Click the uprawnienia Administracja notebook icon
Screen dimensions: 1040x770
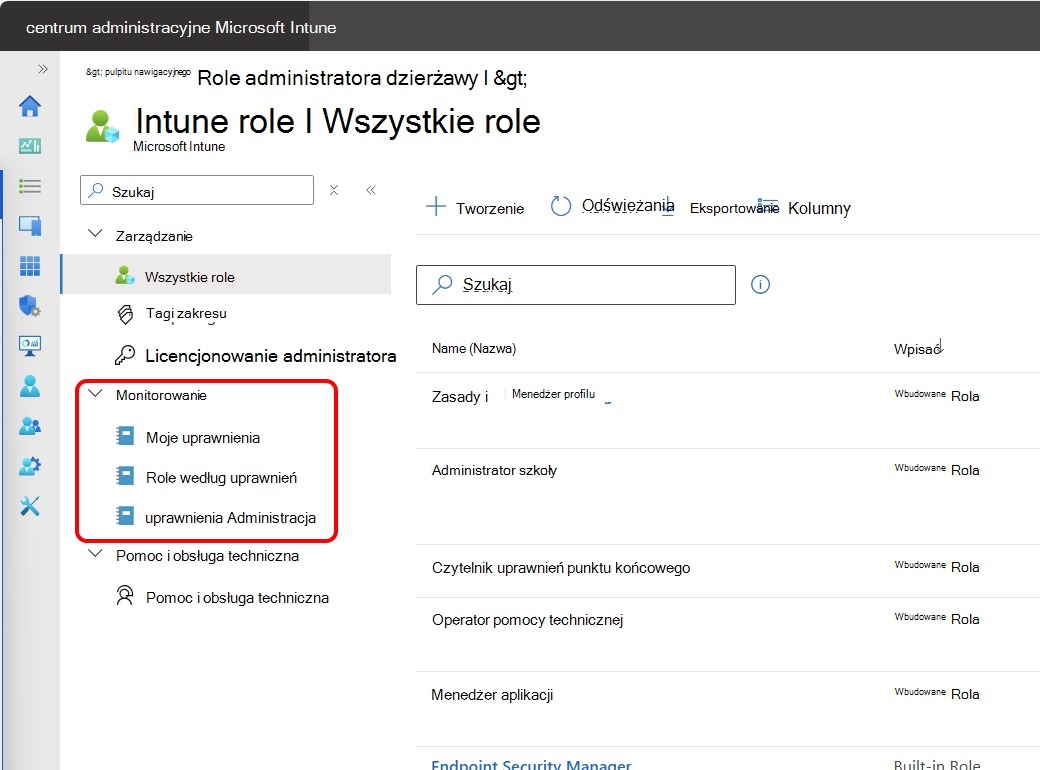tap(125, 515)
